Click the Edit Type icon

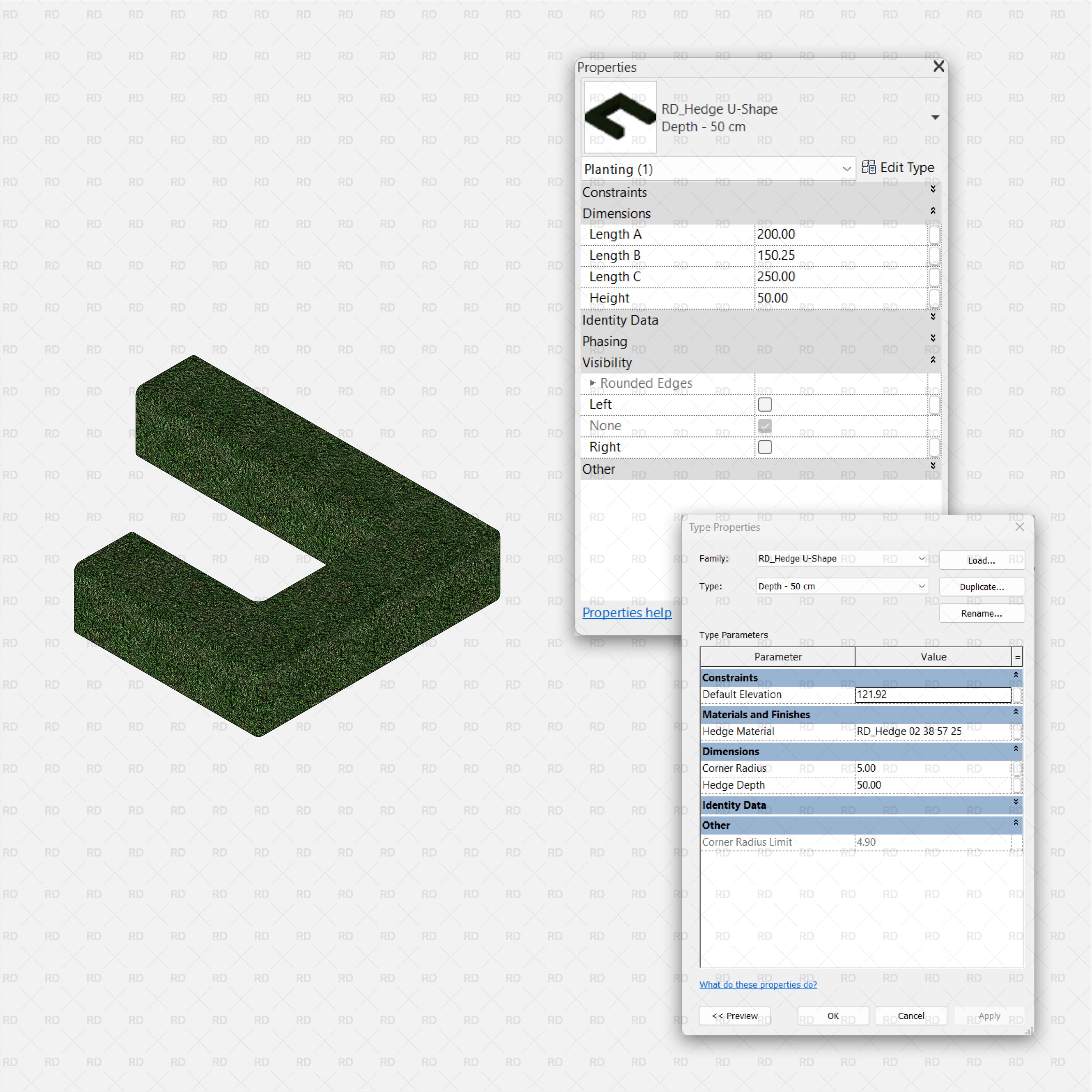(868, 167)
